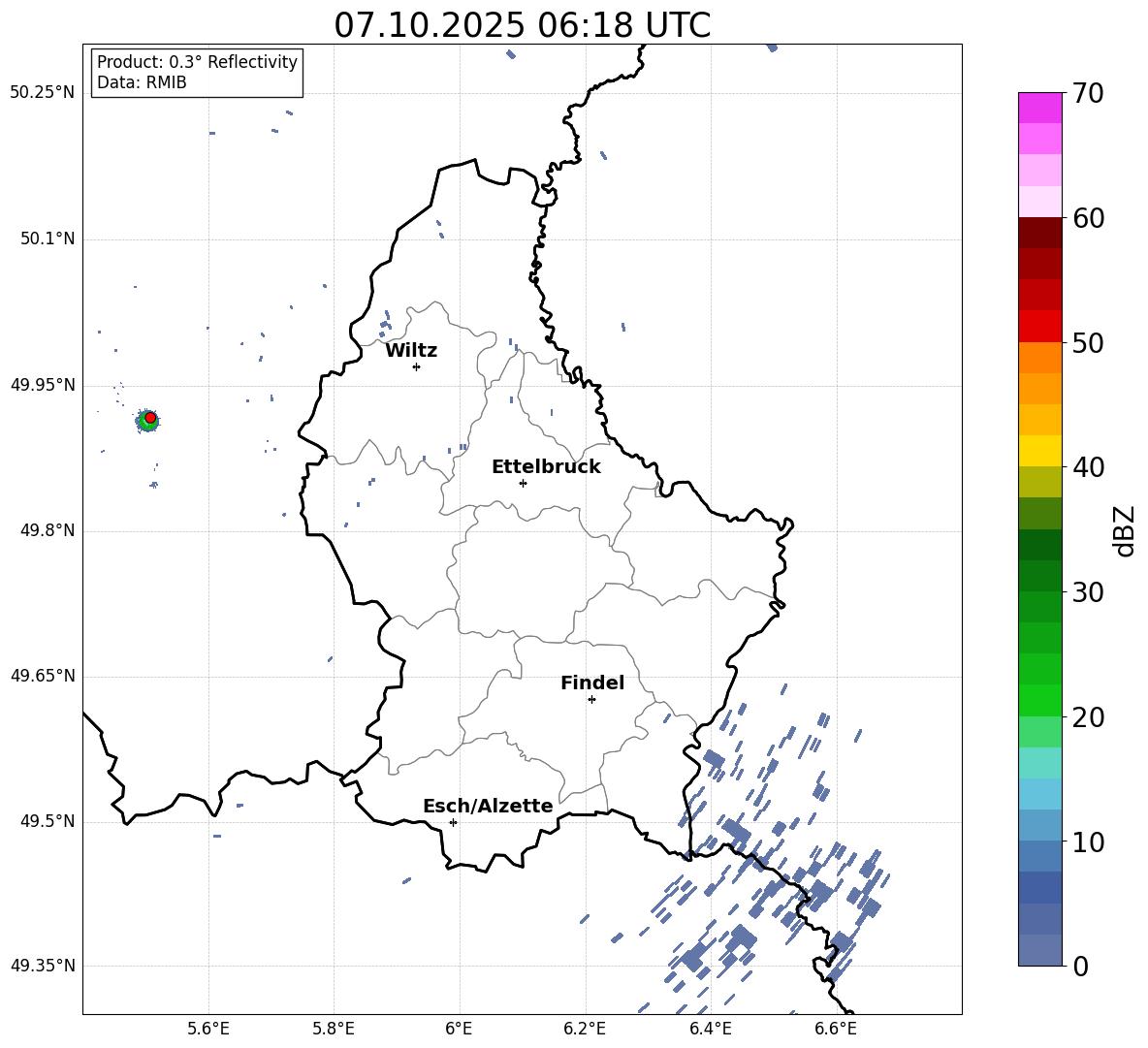Click the Ettelbruck station cross marker
The width and height of the screenshot is (1148, 1048).
point(523,483)
